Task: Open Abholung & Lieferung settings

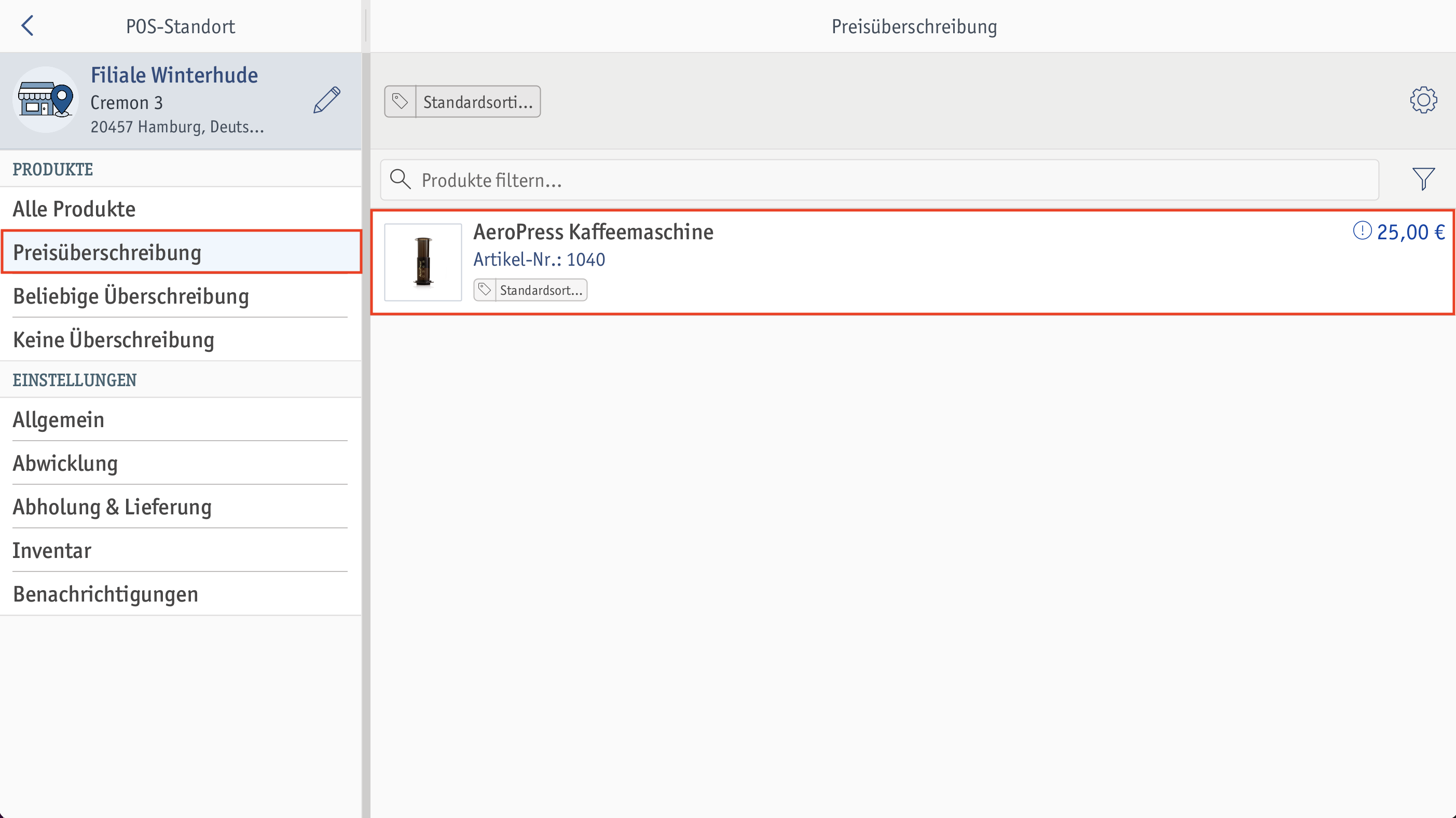Action: tap(181, 507)
